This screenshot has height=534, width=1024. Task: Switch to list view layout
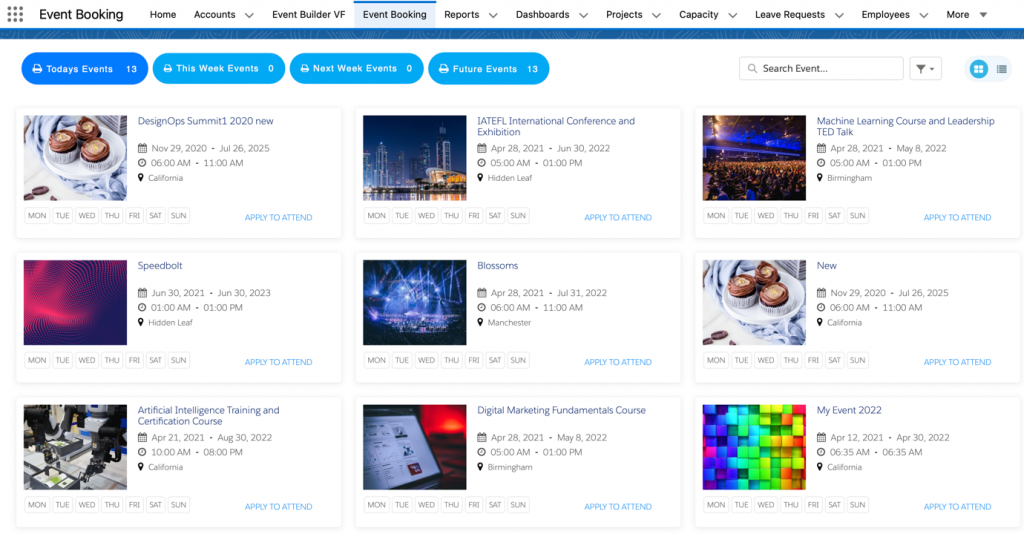pyautogui.click(x=1001, y=69)
